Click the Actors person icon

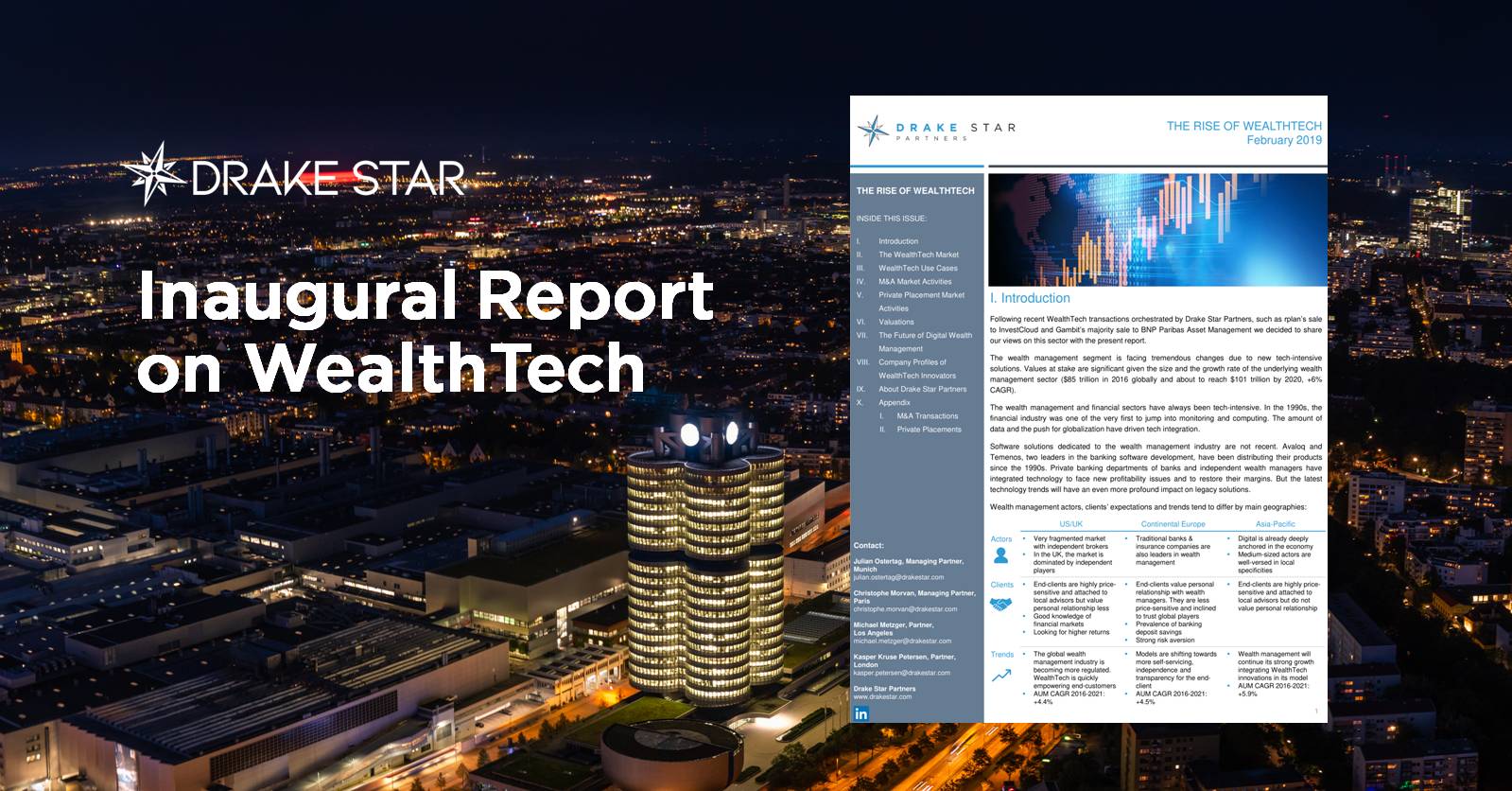point(1000,556)
